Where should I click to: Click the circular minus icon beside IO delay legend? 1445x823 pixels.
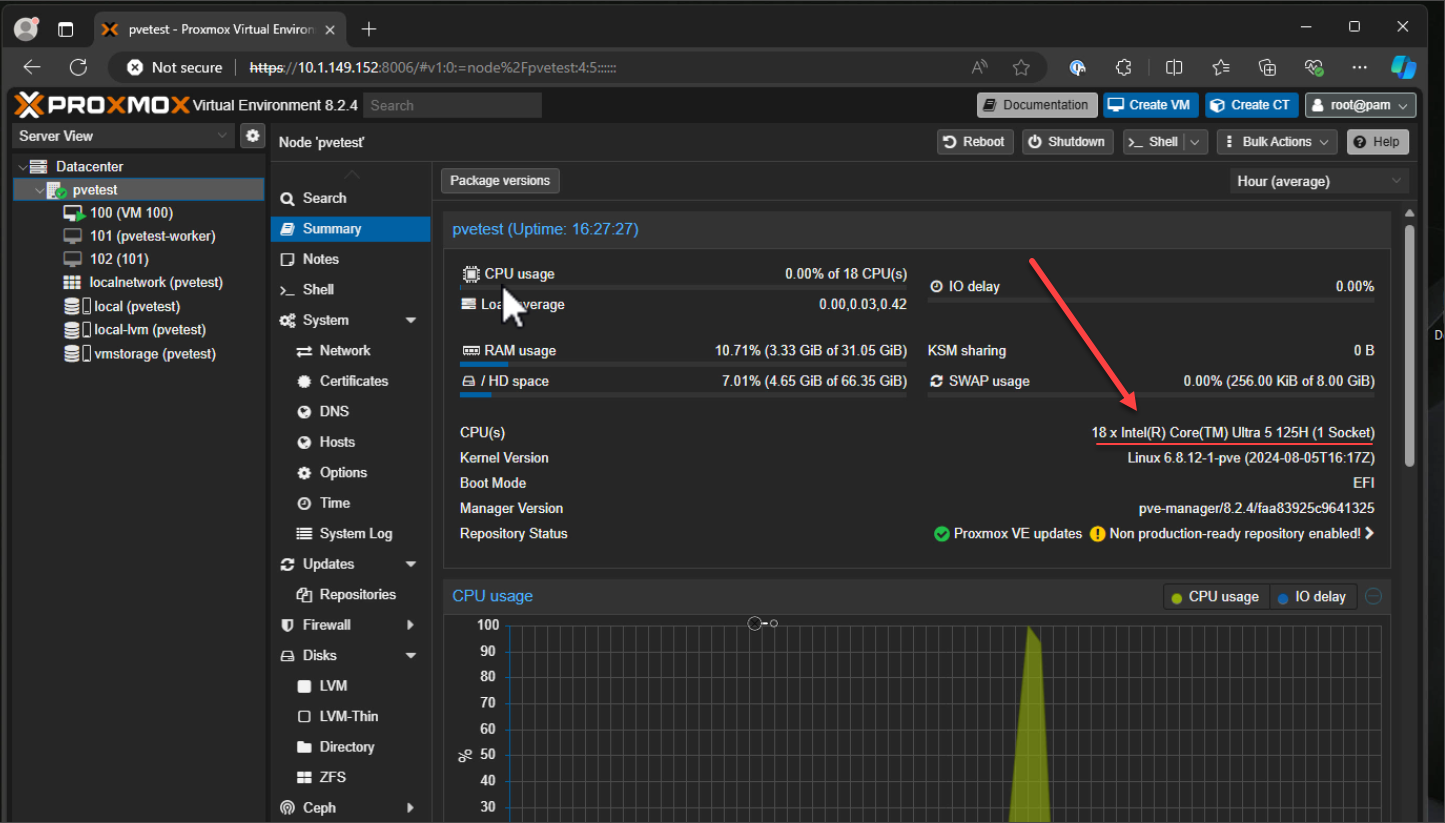[x=1374, y=596]
